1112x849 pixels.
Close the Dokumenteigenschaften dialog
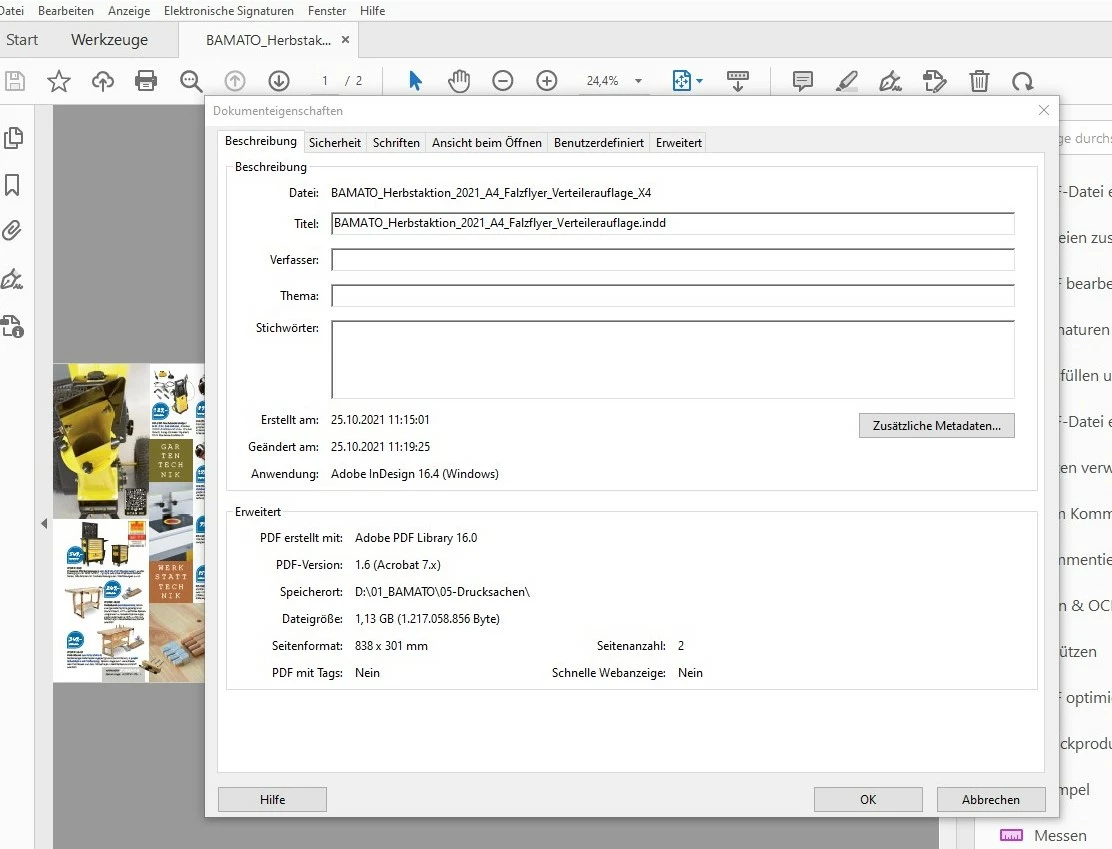(x=1044, y=110)
